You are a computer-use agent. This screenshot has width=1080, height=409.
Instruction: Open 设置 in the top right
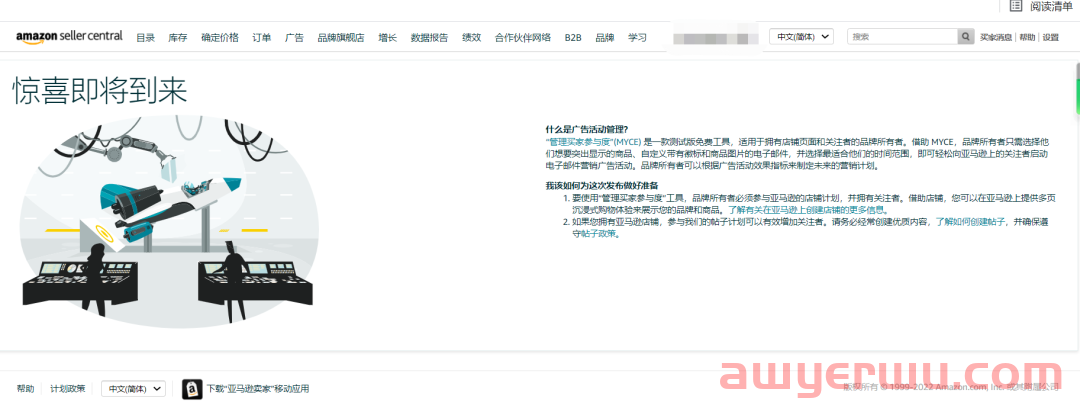(1050, 37)
